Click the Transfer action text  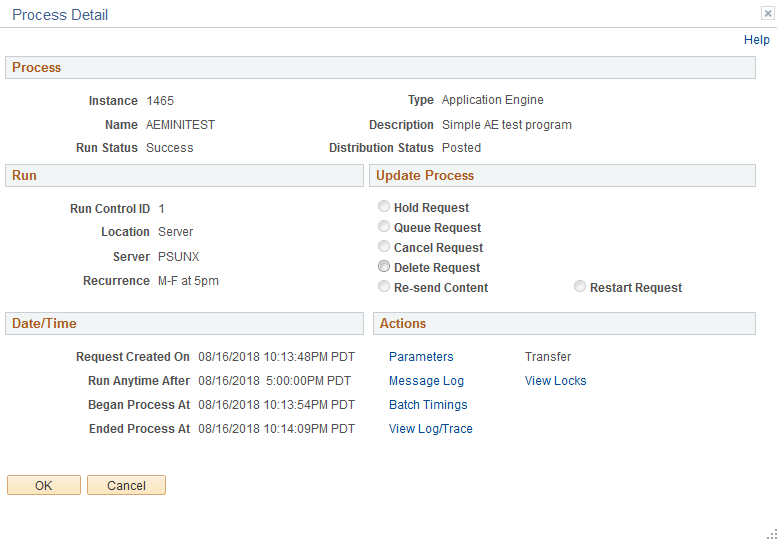coord(548,357)
